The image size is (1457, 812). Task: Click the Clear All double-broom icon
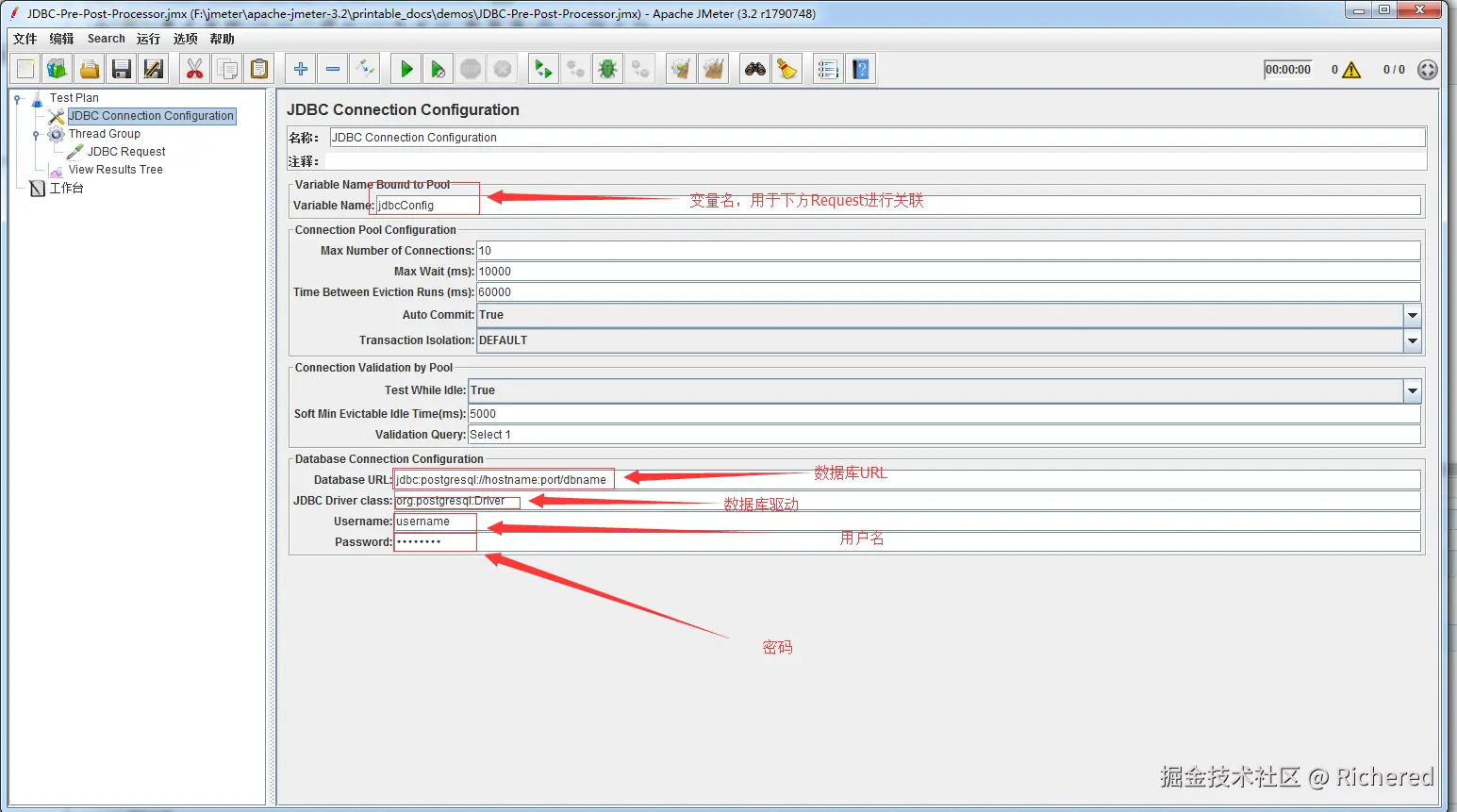[714, 69]
